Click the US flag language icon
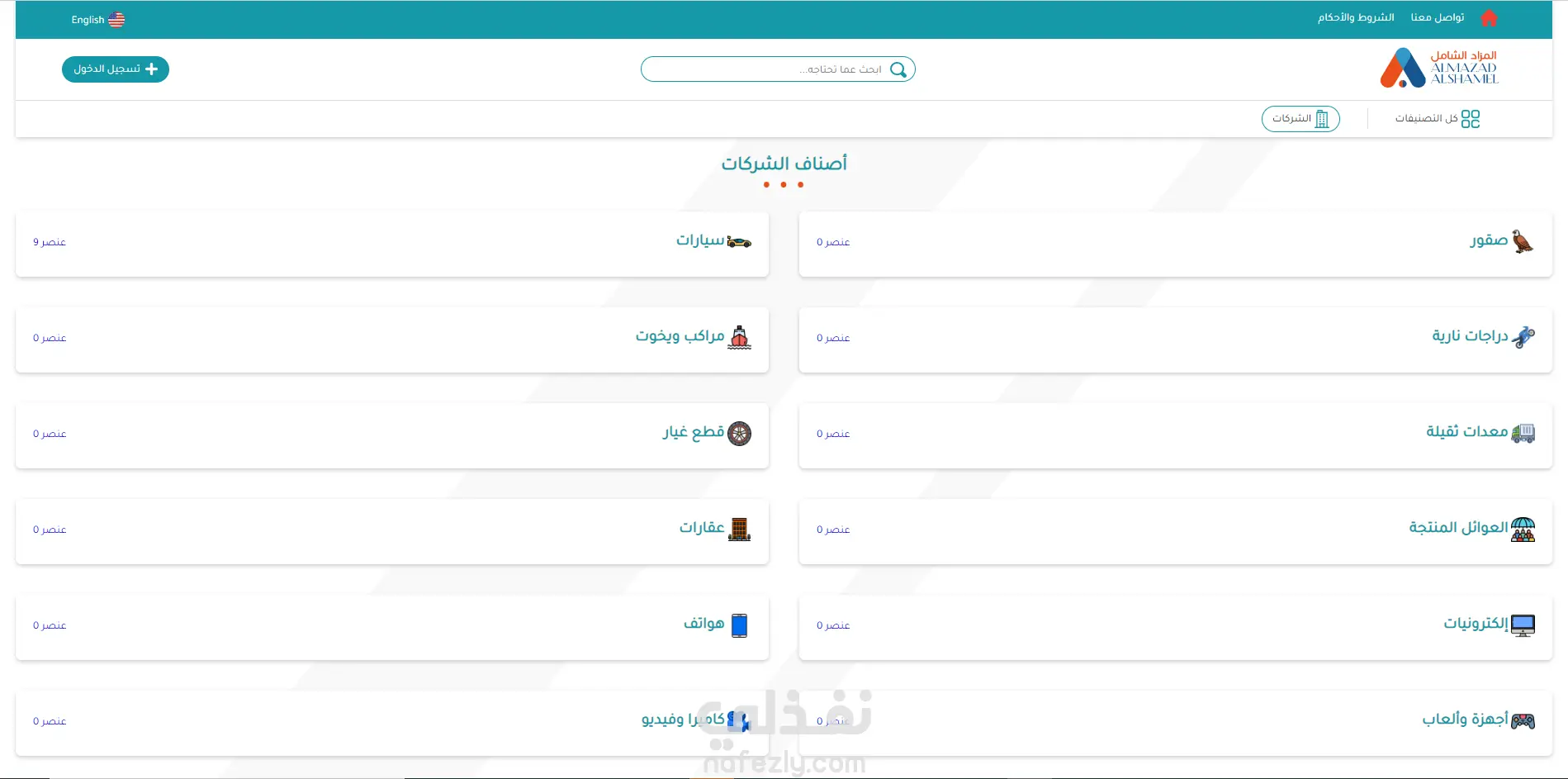Screen dimensions: 1568x779 (x=116, y=20)
